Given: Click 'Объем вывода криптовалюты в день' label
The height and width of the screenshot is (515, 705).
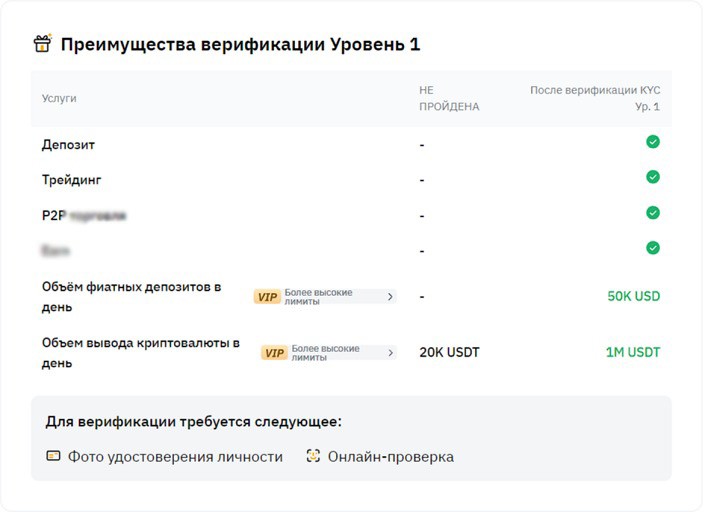Looking at the screenshot, I should coord(141,353).
